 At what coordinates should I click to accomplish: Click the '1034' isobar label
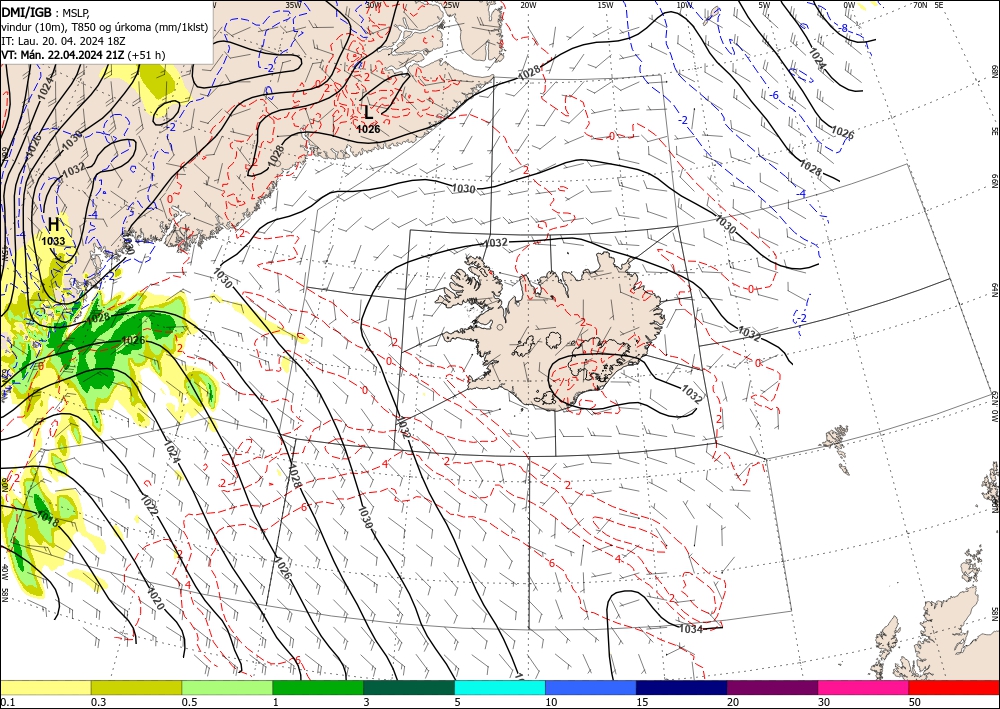[691, 629]
